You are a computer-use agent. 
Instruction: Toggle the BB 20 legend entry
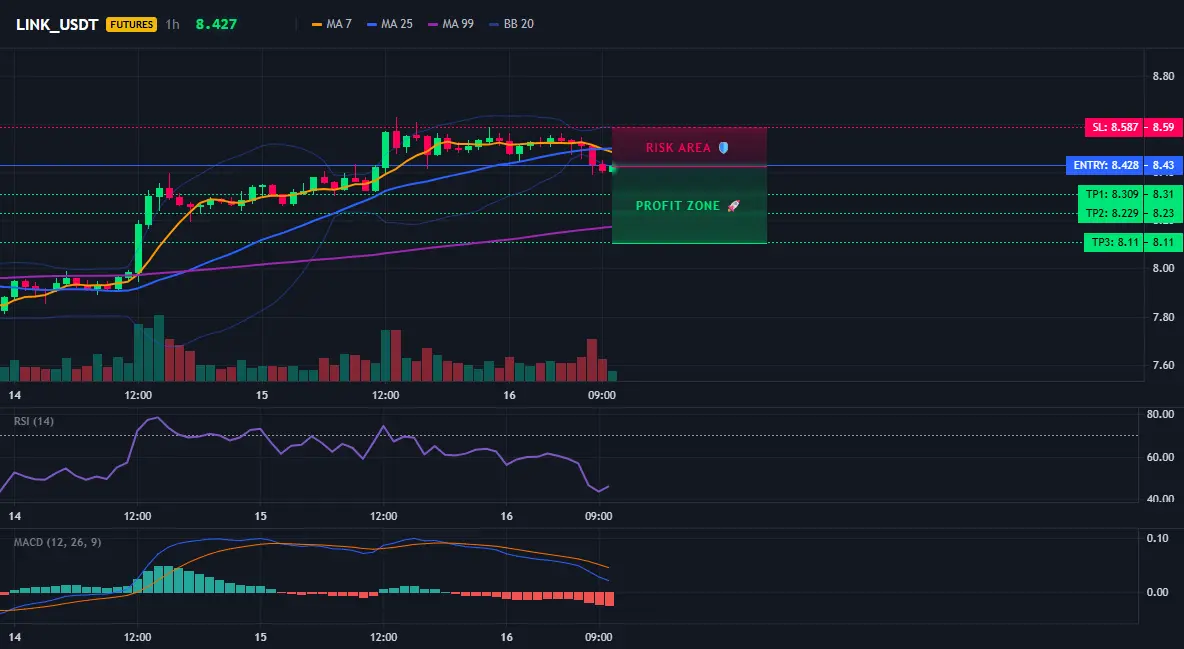pyautogui.click(x=511, y=24)
